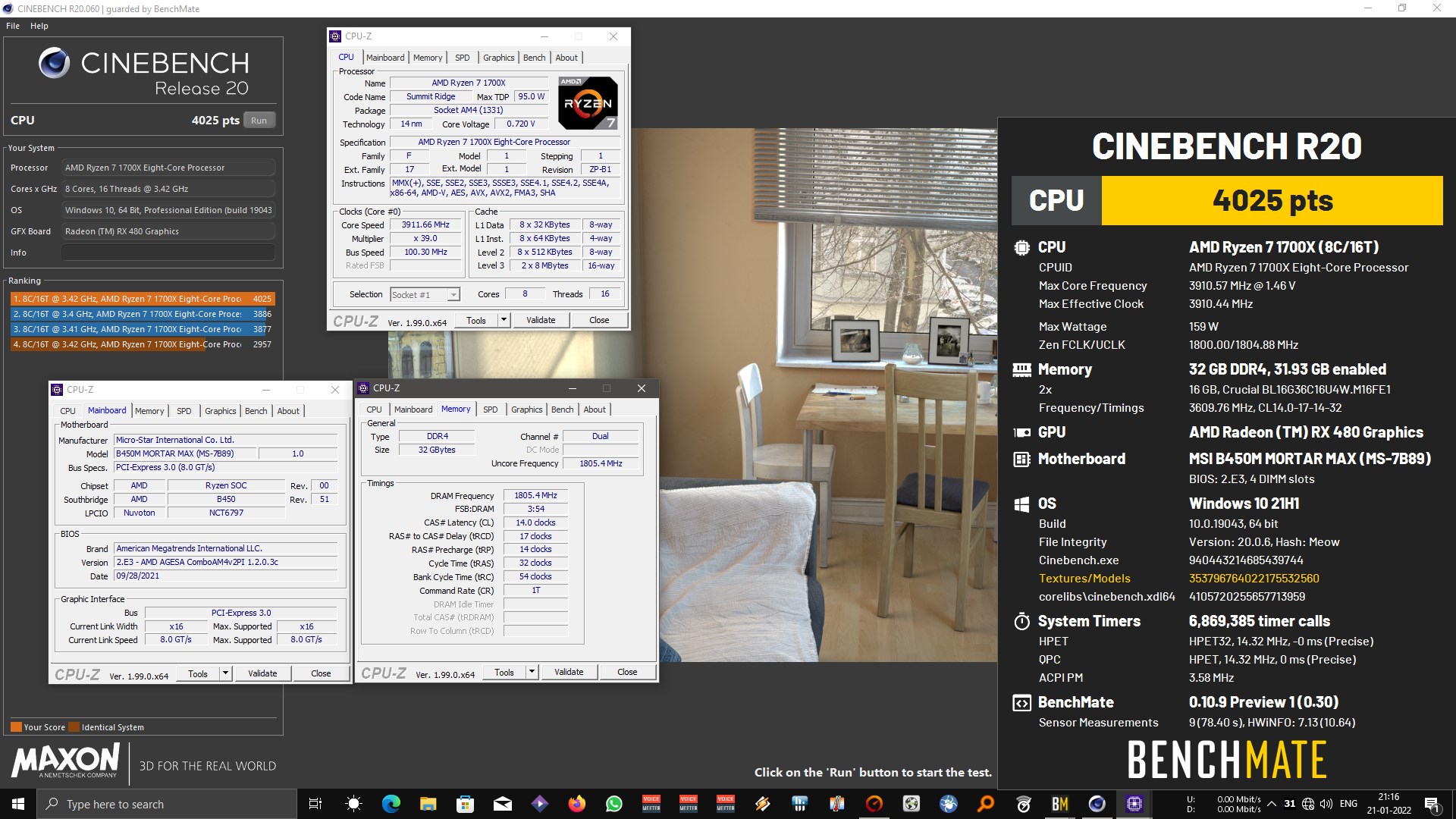
Task: Click the Textures/Models highlighted hash row
Action: [1179, 579]
